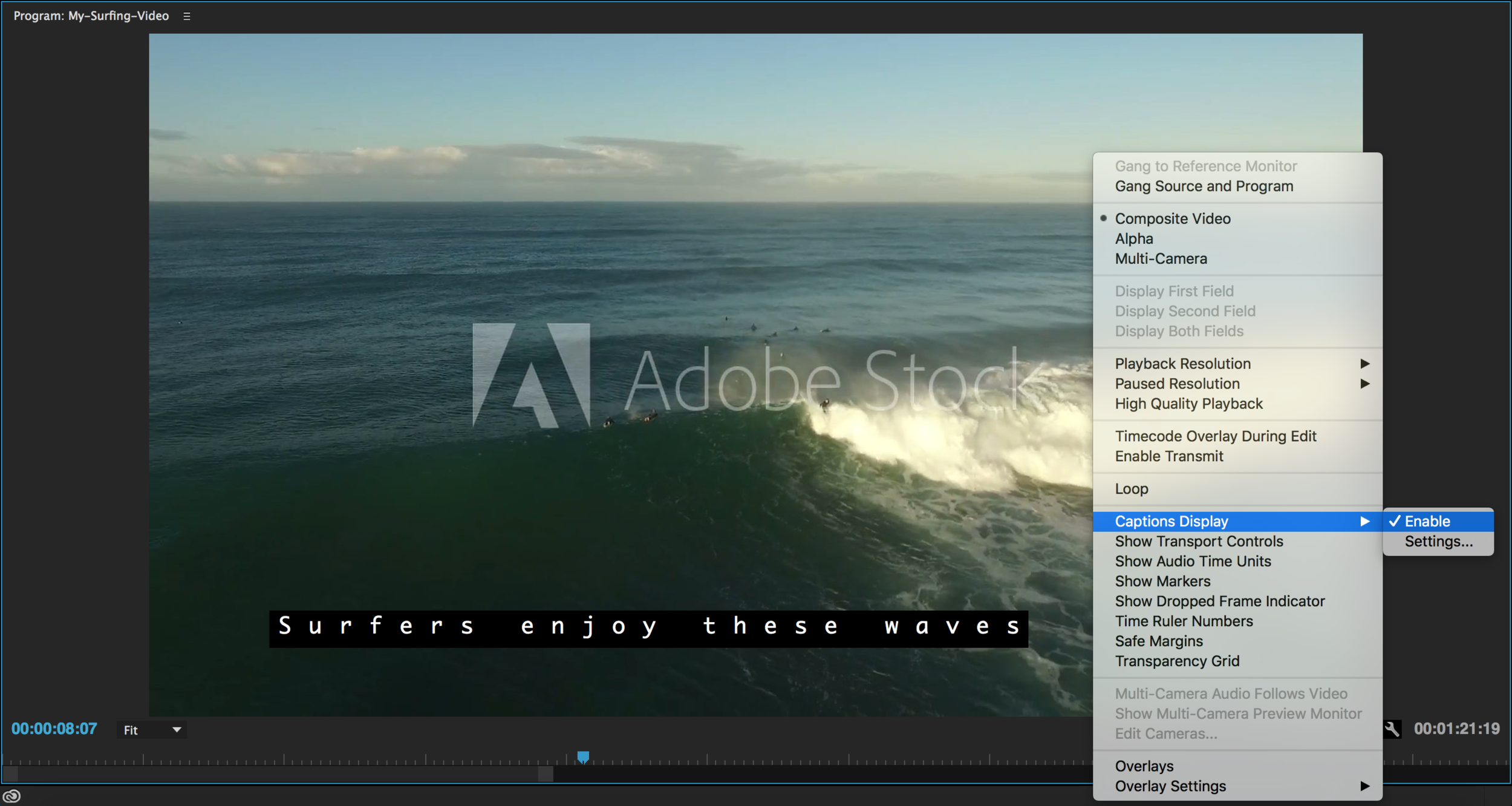The height and width of the screenshot is (806, 1512).
Task: Click the current timecode 00:00:08:07
Action: coord(54,729)
